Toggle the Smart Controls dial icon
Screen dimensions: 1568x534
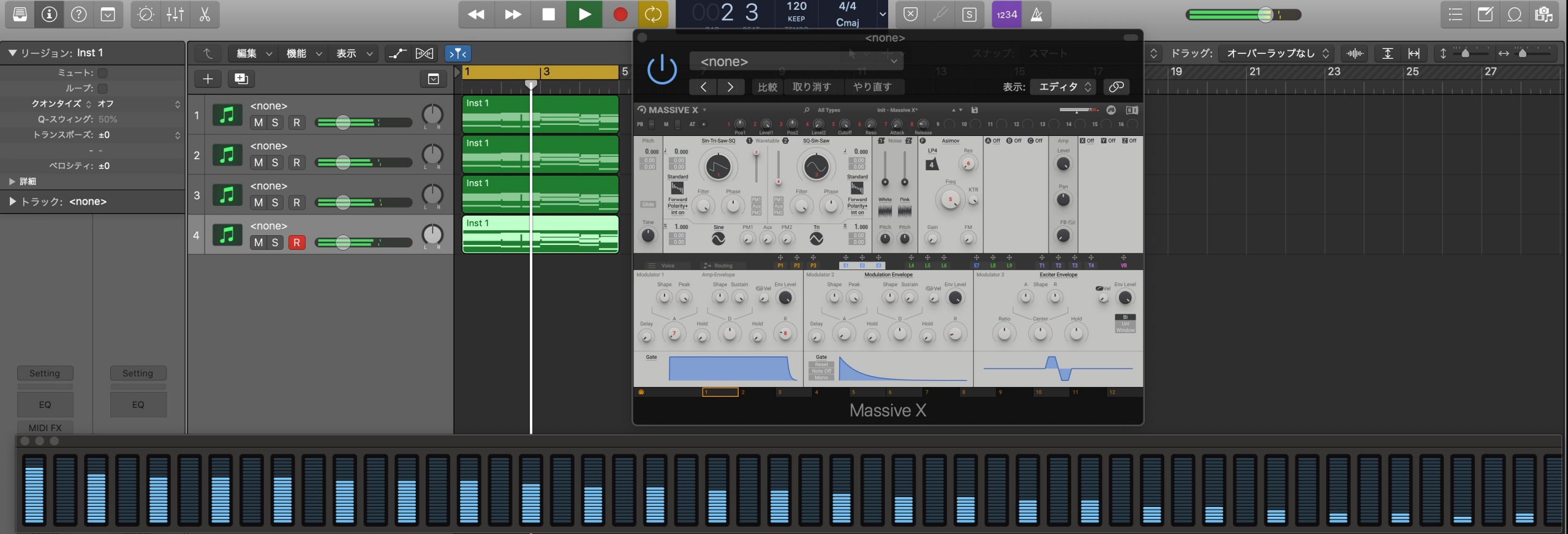pos(146,14)
